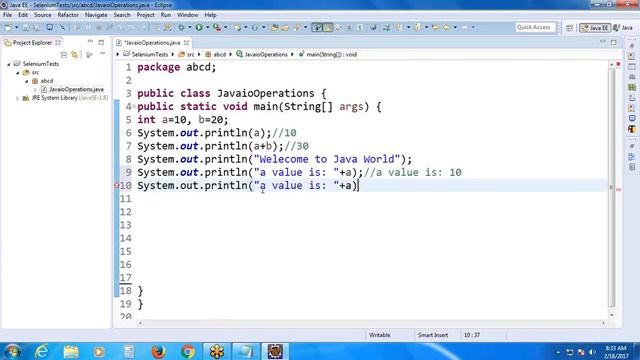
Task: Click the Forward navigation arrow icon
Action: (464, 27)
